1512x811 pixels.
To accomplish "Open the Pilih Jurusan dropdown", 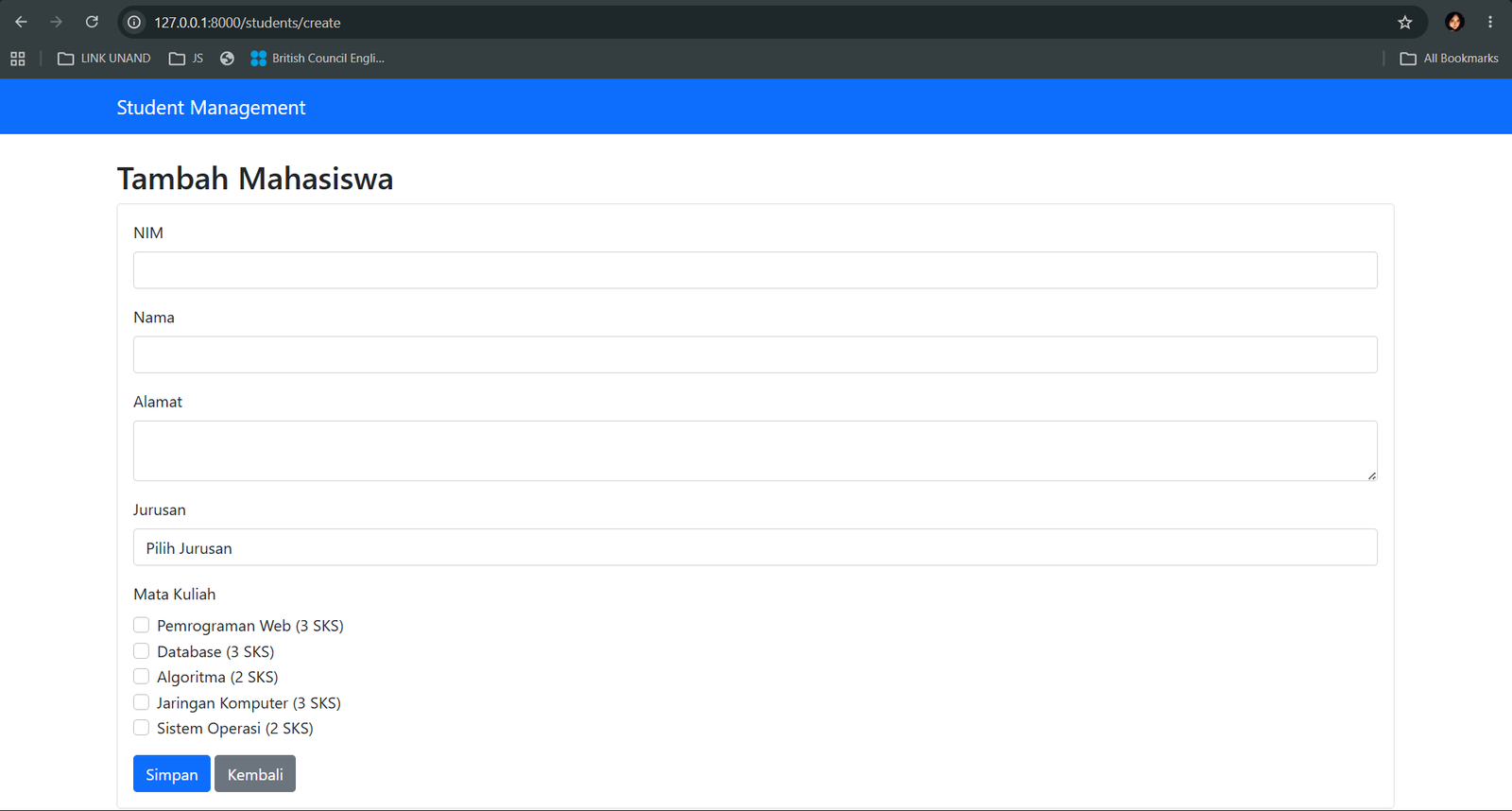I will pos(755,547).
